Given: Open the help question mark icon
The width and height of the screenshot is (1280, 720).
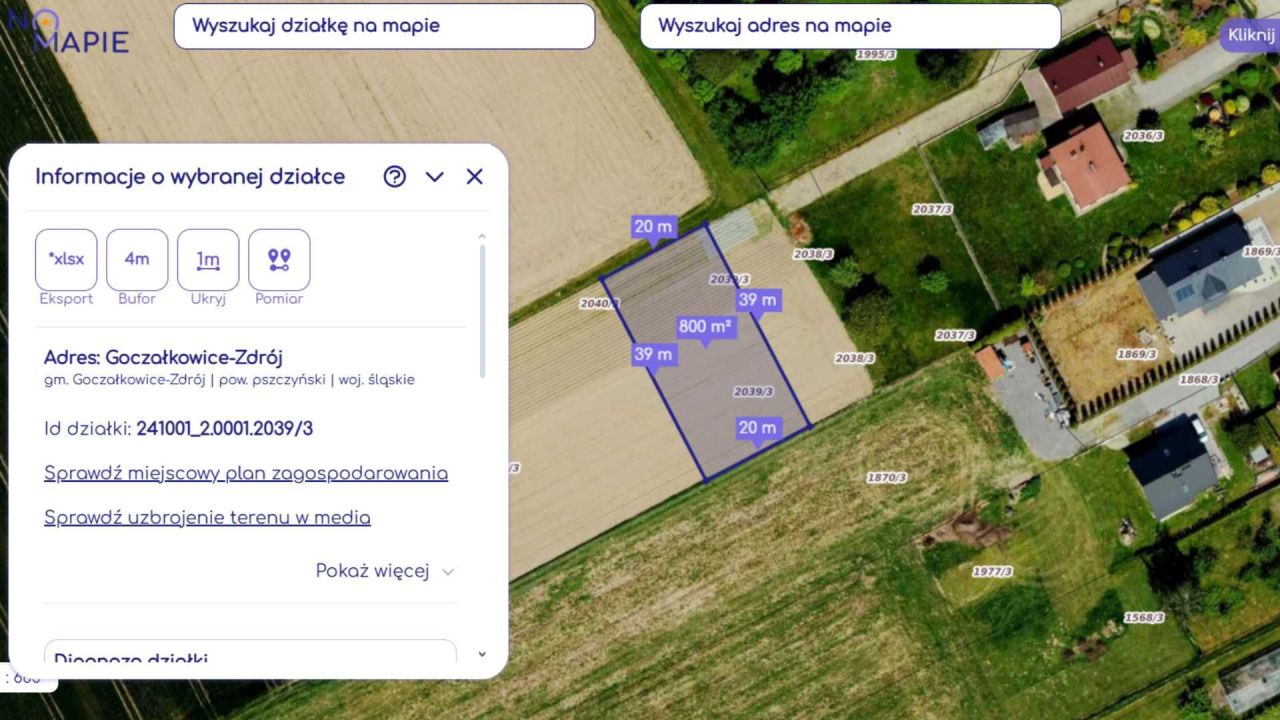Looking at the screenshot, I should point(395,177).
